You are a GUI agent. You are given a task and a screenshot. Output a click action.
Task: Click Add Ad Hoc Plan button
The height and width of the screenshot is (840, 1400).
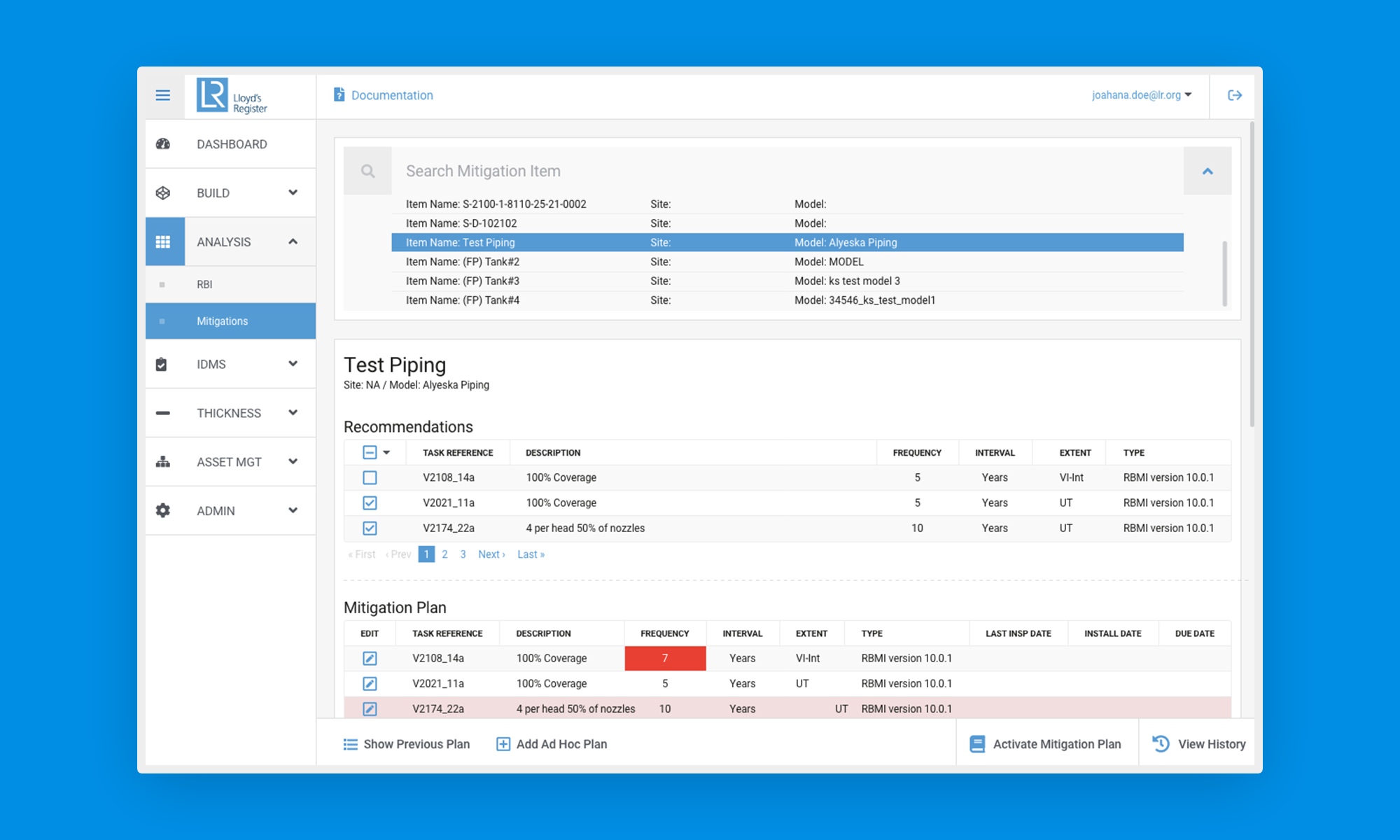coord(551,744)
